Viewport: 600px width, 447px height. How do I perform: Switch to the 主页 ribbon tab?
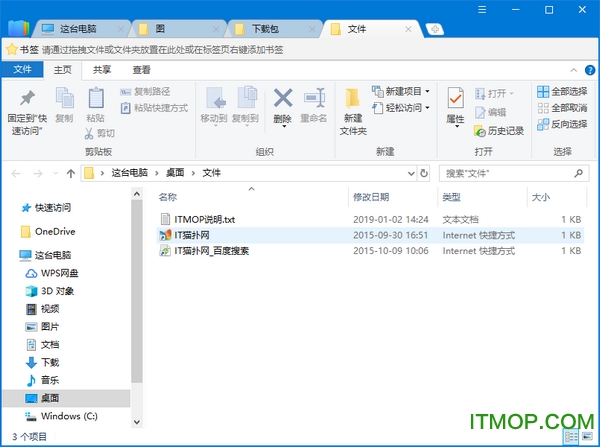pos(62,70)
